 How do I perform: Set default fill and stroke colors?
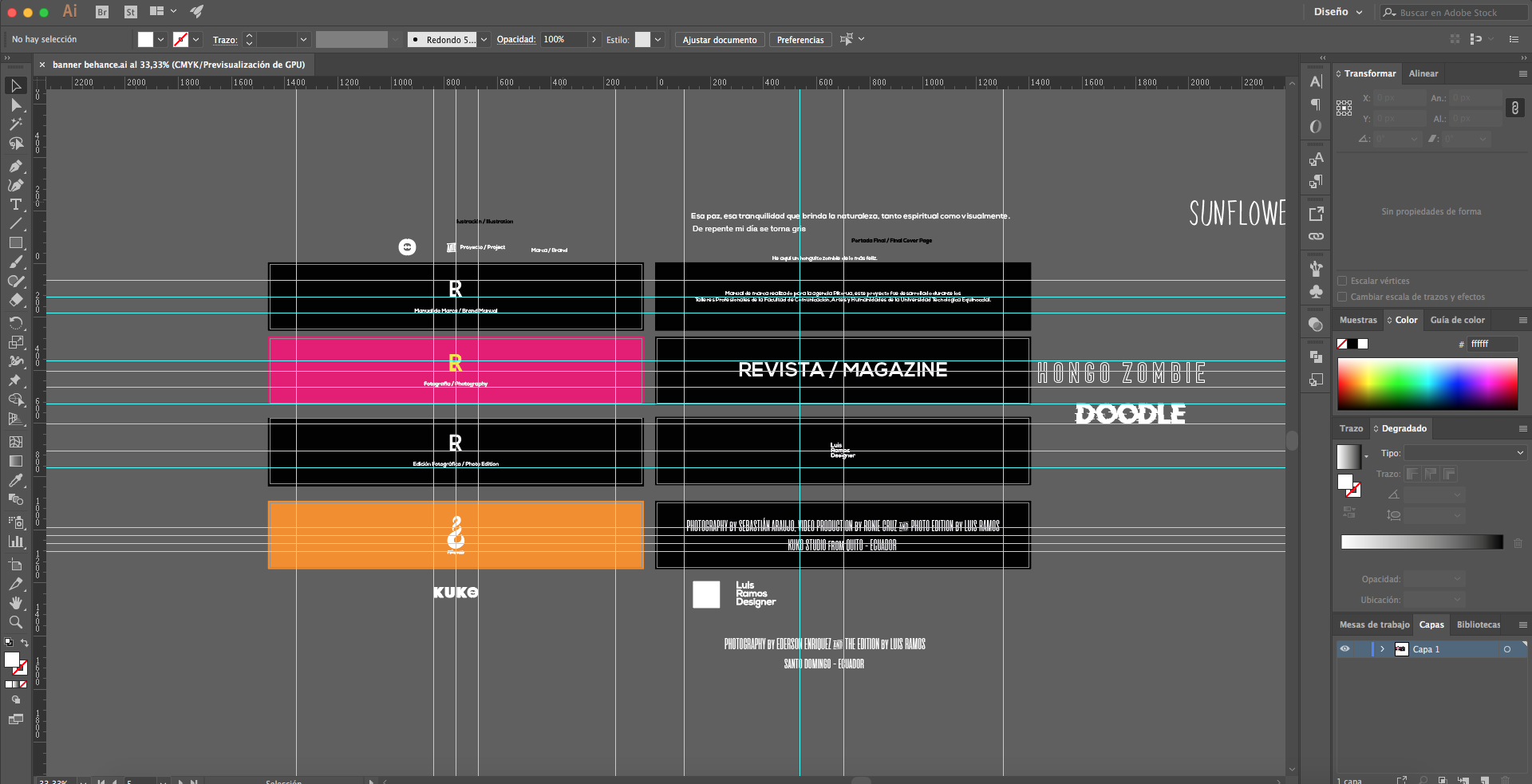(8, 642)
